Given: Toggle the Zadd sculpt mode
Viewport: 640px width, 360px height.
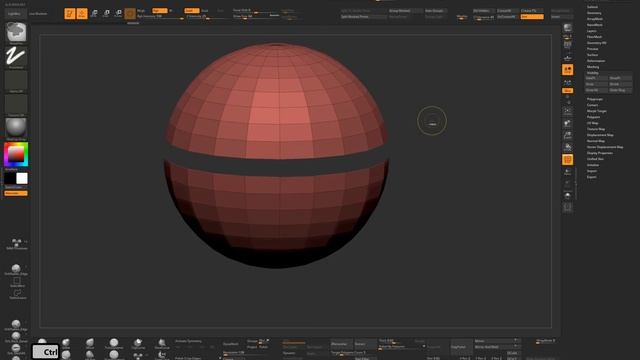Looking at the screenshot, I should point(192,11).
